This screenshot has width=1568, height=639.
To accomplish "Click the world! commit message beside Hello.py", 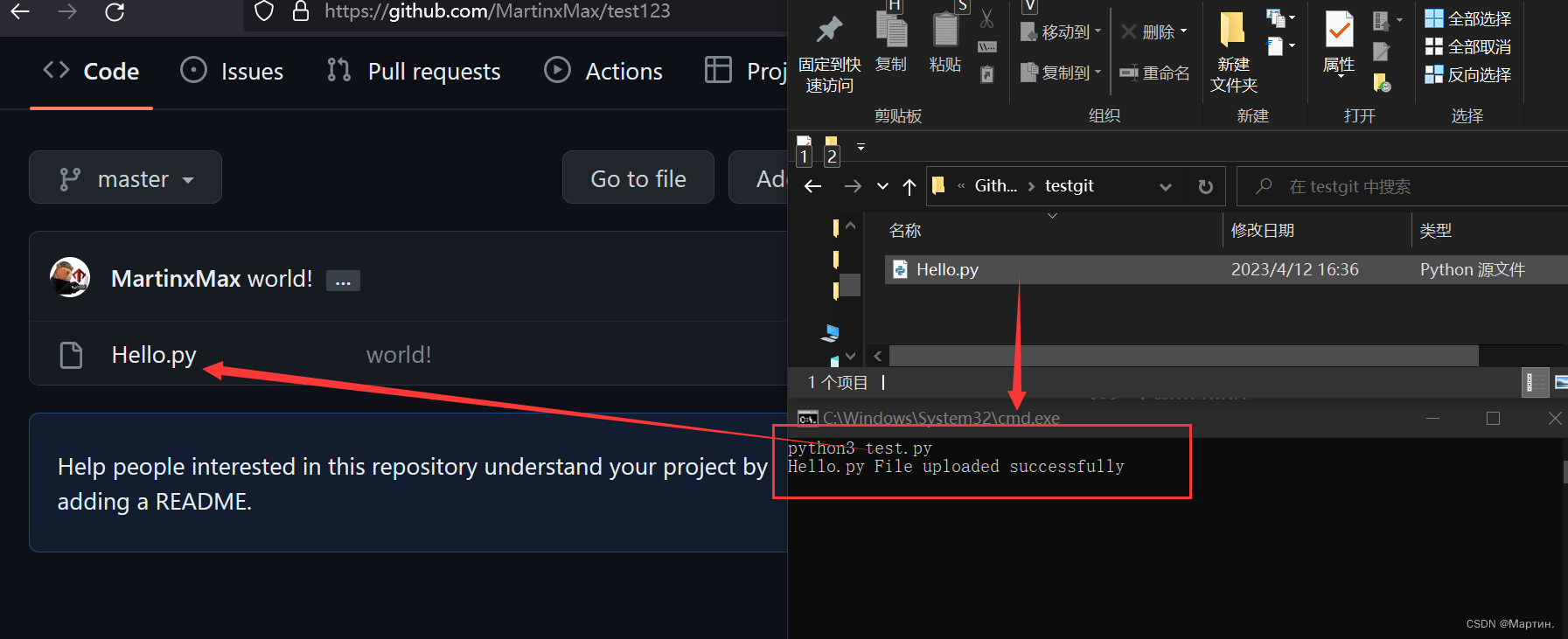I will pyautogui.click(x=399, y=354).
